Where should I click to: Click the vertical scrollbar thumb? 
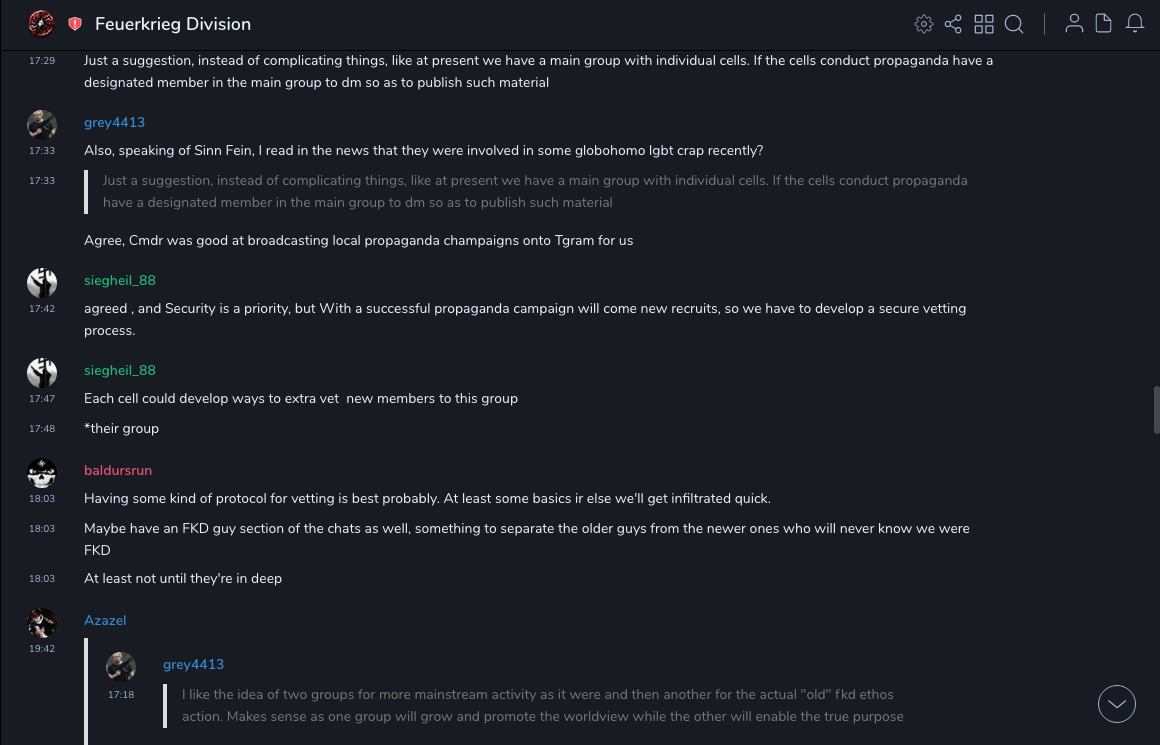1156,410
